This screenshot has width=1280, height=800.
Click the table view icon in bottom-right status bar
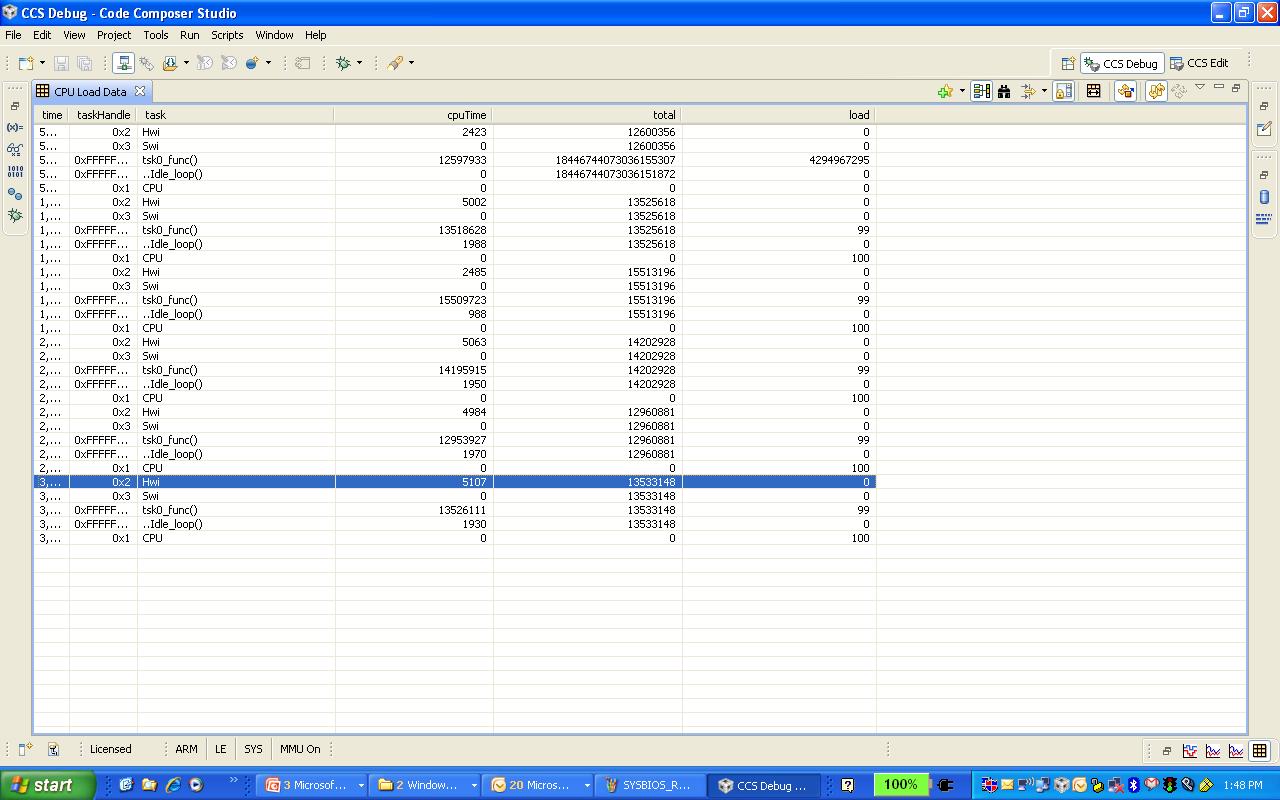pos(1259,750)
